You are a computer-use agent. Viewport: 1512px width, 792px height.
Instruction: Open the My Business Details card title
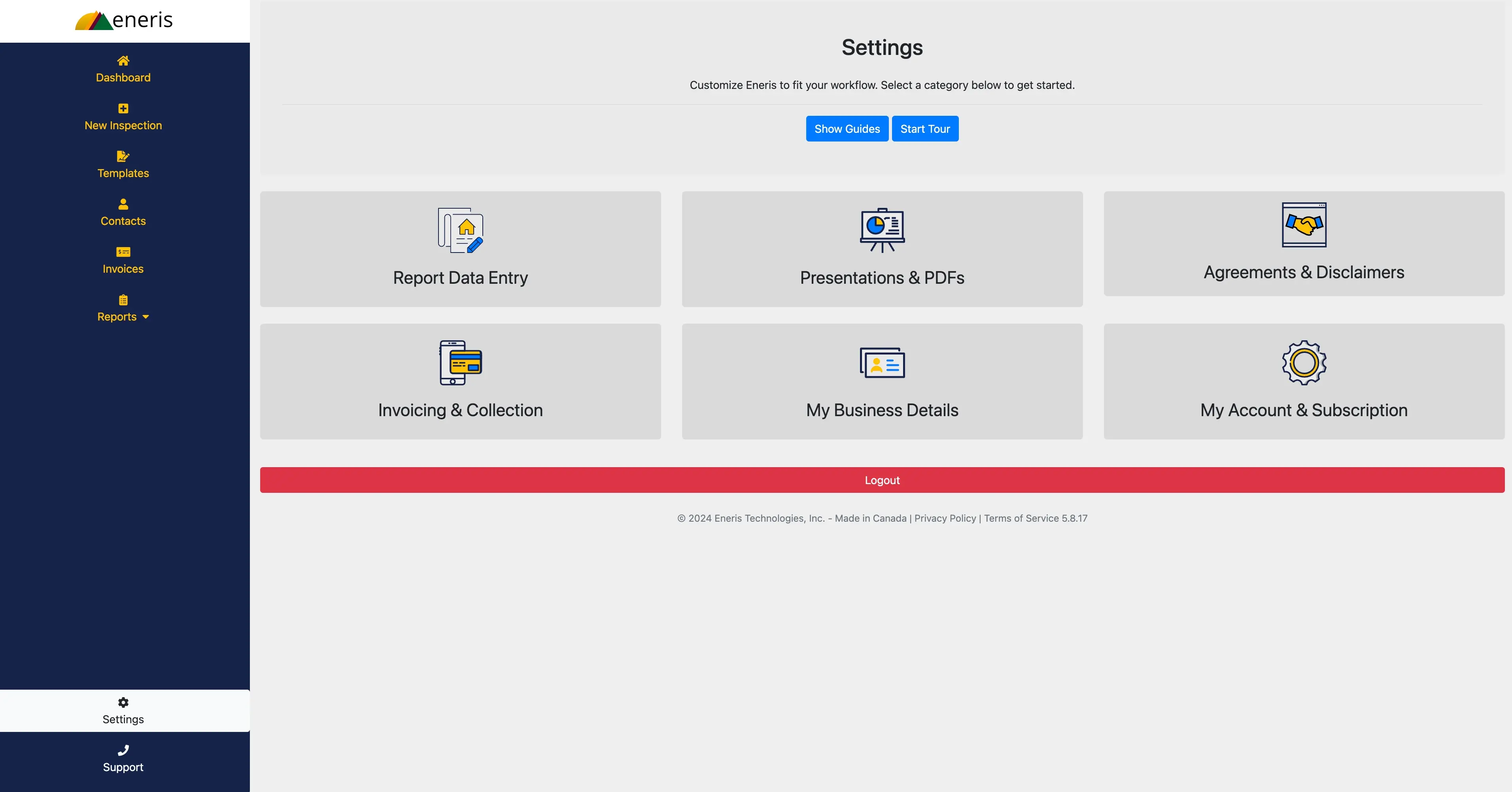coord(882,410)
